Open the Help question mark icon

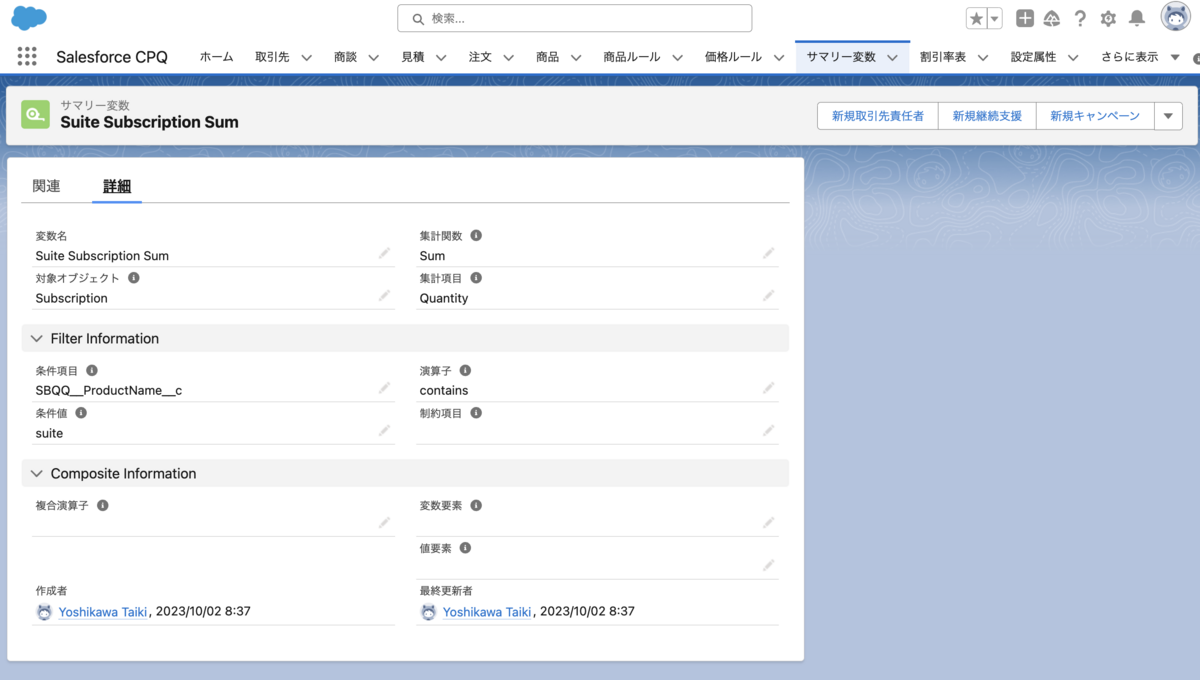point(1081,18)
